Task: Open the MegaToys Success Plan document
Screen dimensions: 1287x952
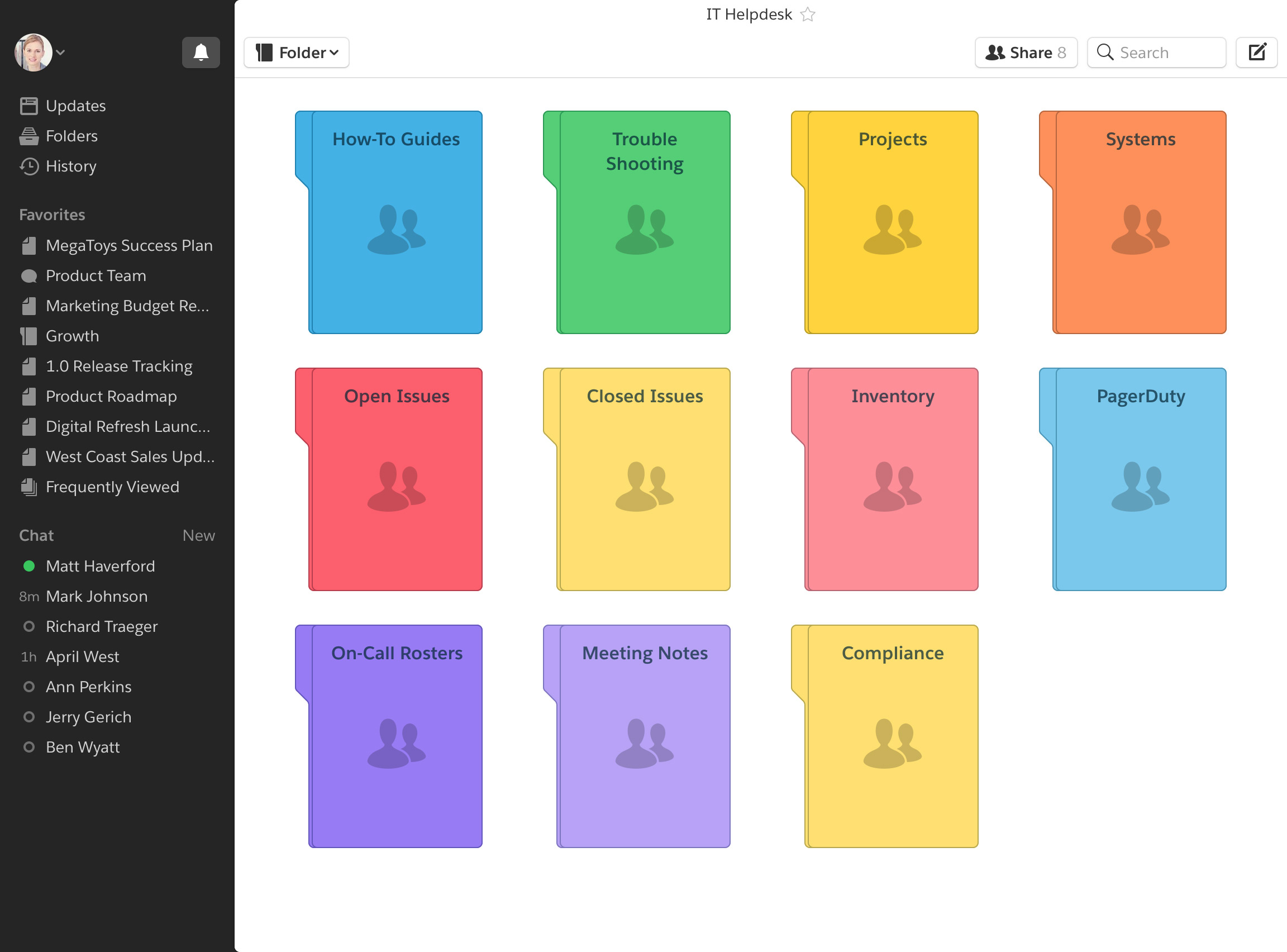Action: point(129,245)
